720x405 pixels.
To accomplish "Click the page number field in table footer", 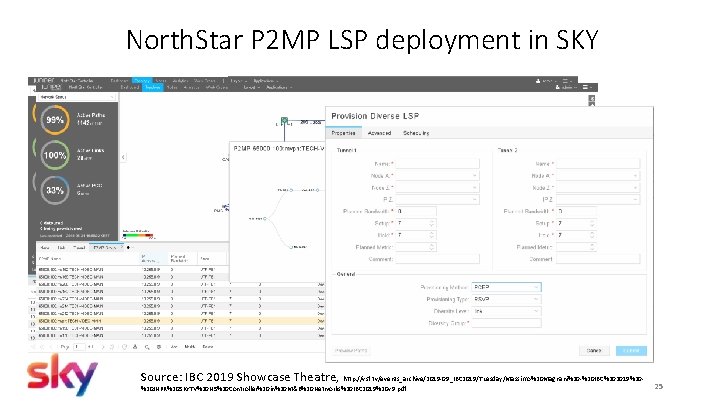I will click(79, 347).
